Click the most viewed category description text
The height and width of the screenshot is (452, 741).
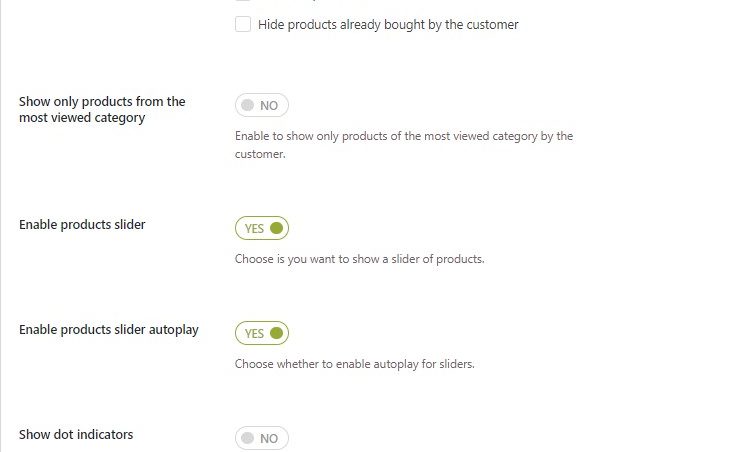tap(403, 145)
